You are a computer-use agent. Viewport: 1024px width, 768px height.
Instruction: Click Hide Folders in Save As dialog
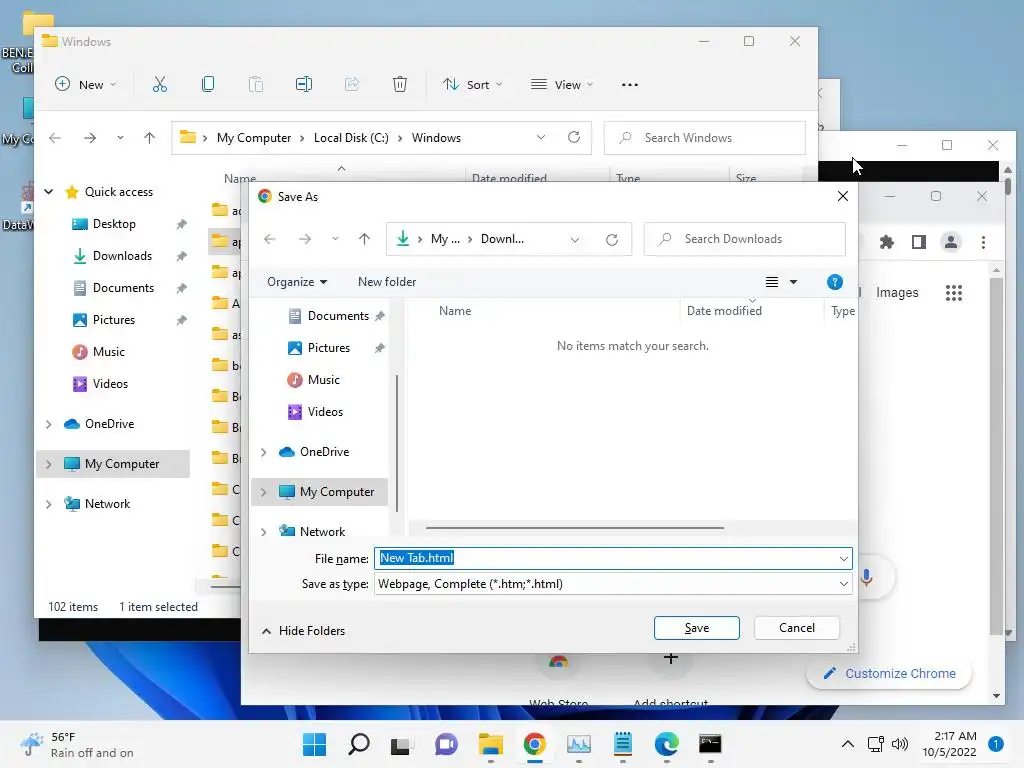pyautogui.click(x=303, y=631)
